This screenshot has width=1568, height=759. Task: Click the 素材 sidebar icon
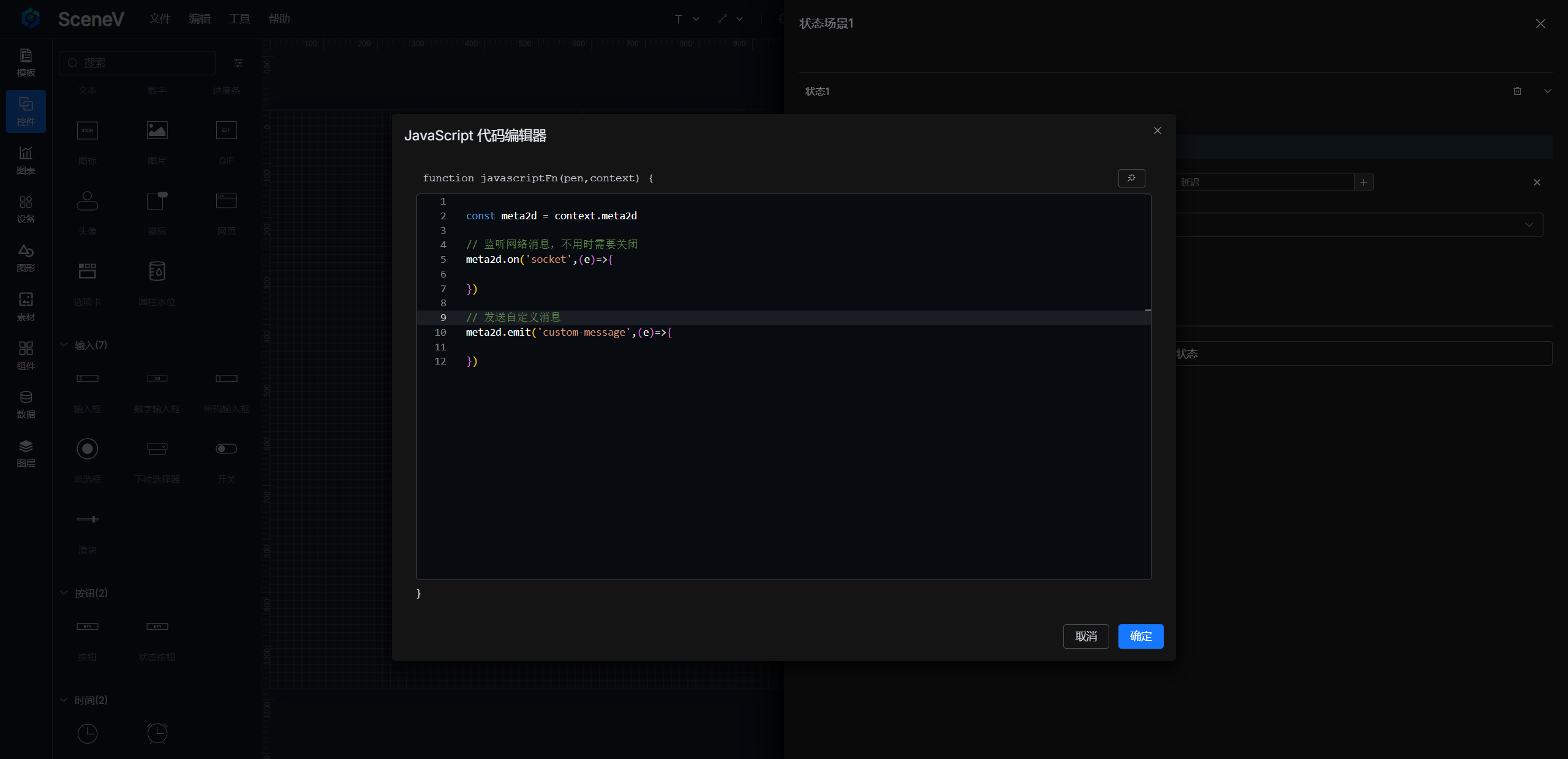point(26,306)
